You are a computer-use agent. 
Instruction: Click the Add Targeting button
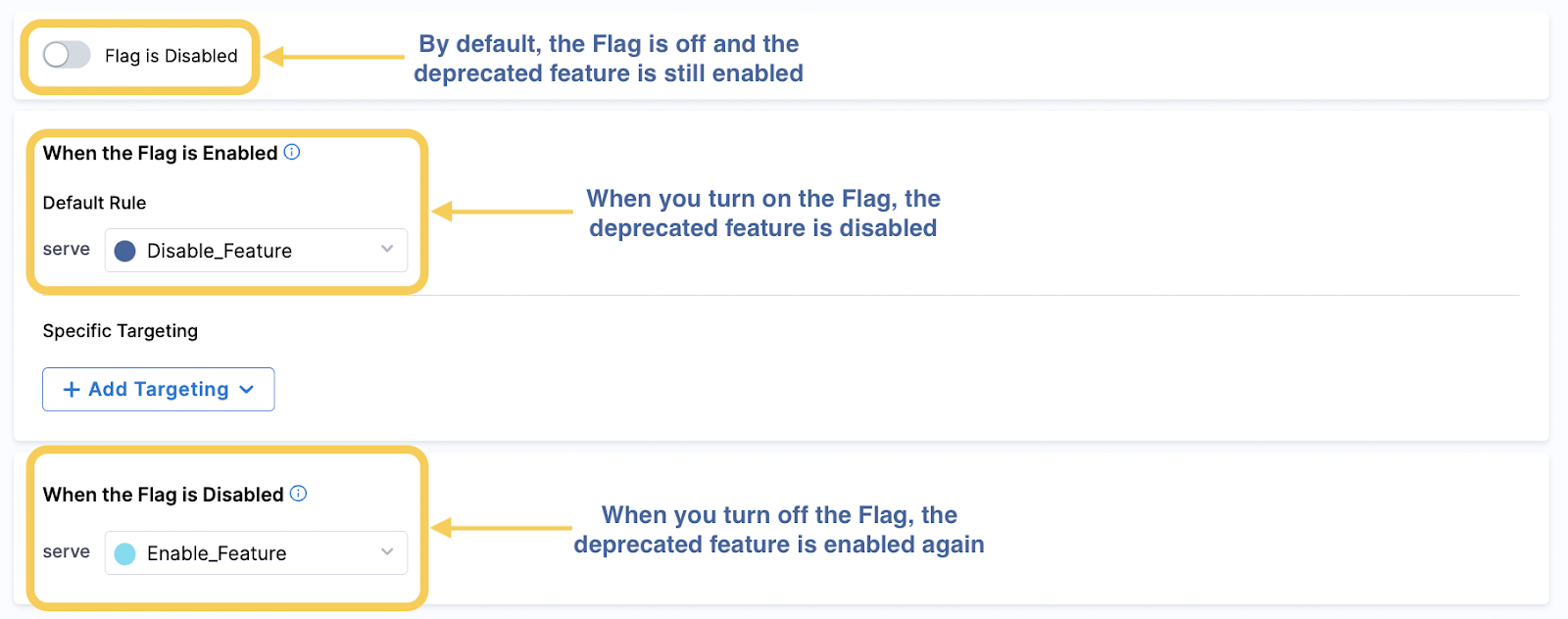(x=158, y=389)
